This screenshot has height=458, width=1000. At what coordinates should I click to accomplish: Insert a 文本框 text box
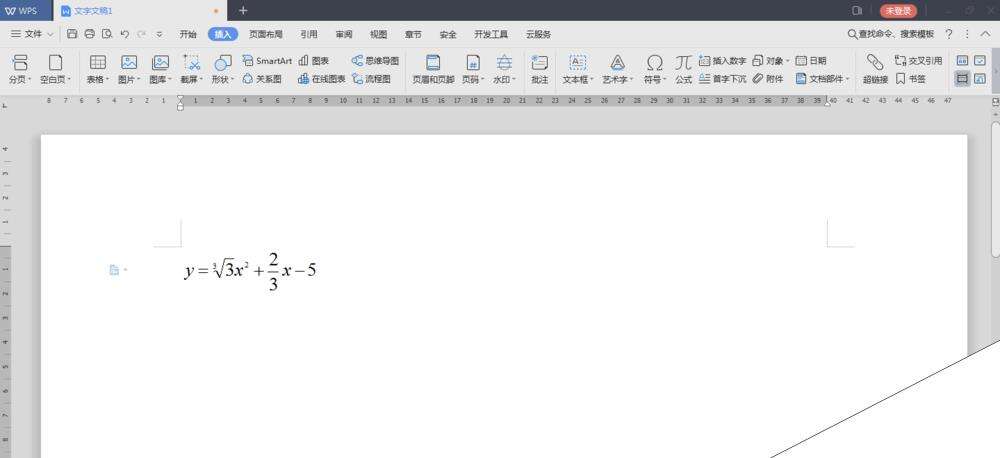click(578, 70)
